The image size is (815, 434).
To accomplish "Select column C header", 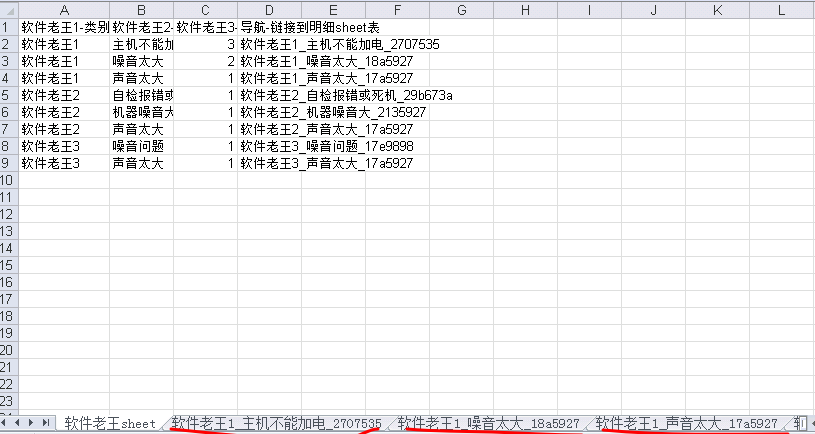I will tap(205, 10).
